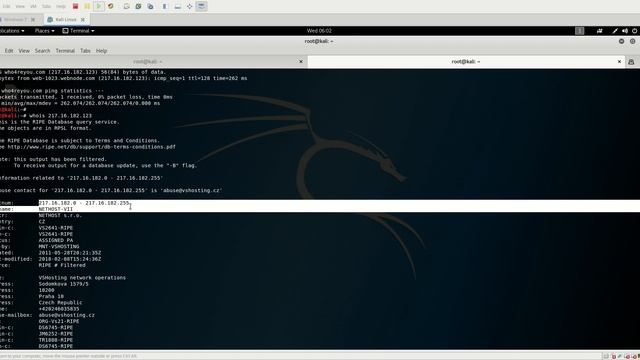Click the ASSIGNED PA status value

coord(56,240)
